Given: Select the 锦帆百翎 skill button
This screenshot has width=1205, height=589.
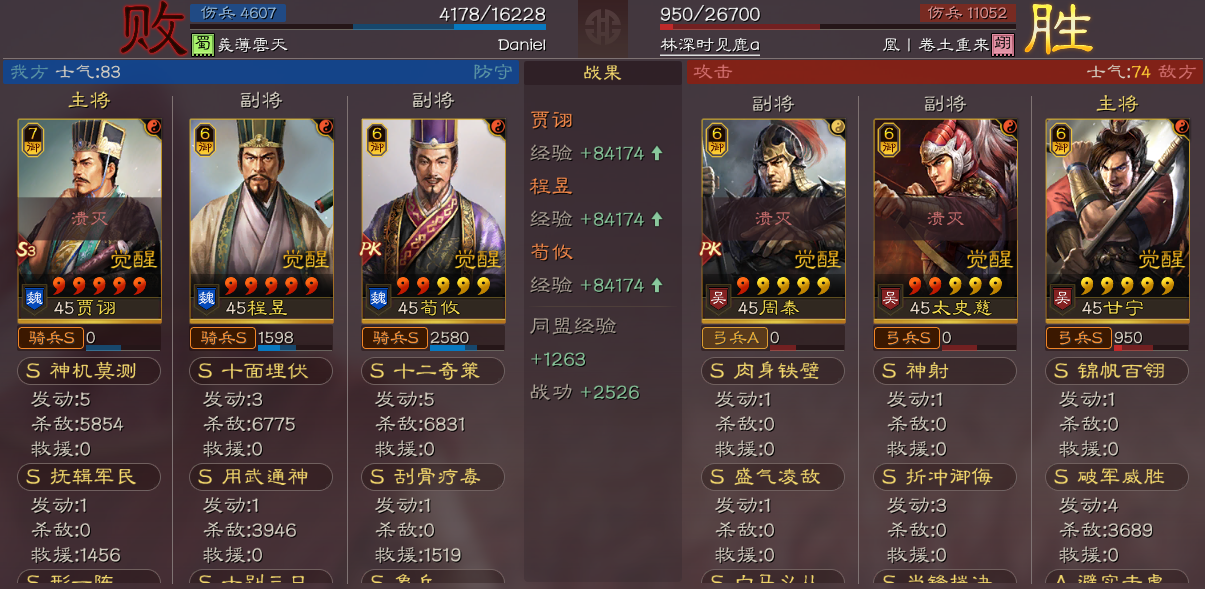Looking at the screenshot, I should click(x=1117, y=371).
